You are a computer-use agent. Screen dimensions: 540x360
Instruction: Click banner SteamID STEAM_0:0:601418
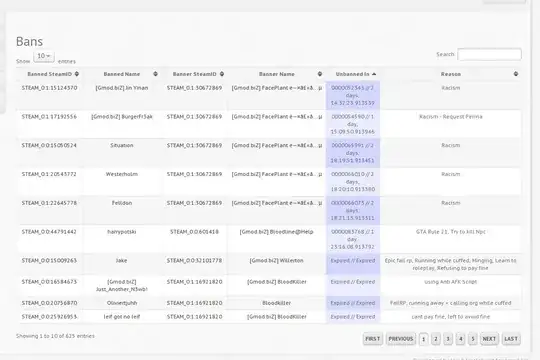click(x=195, y=232)
